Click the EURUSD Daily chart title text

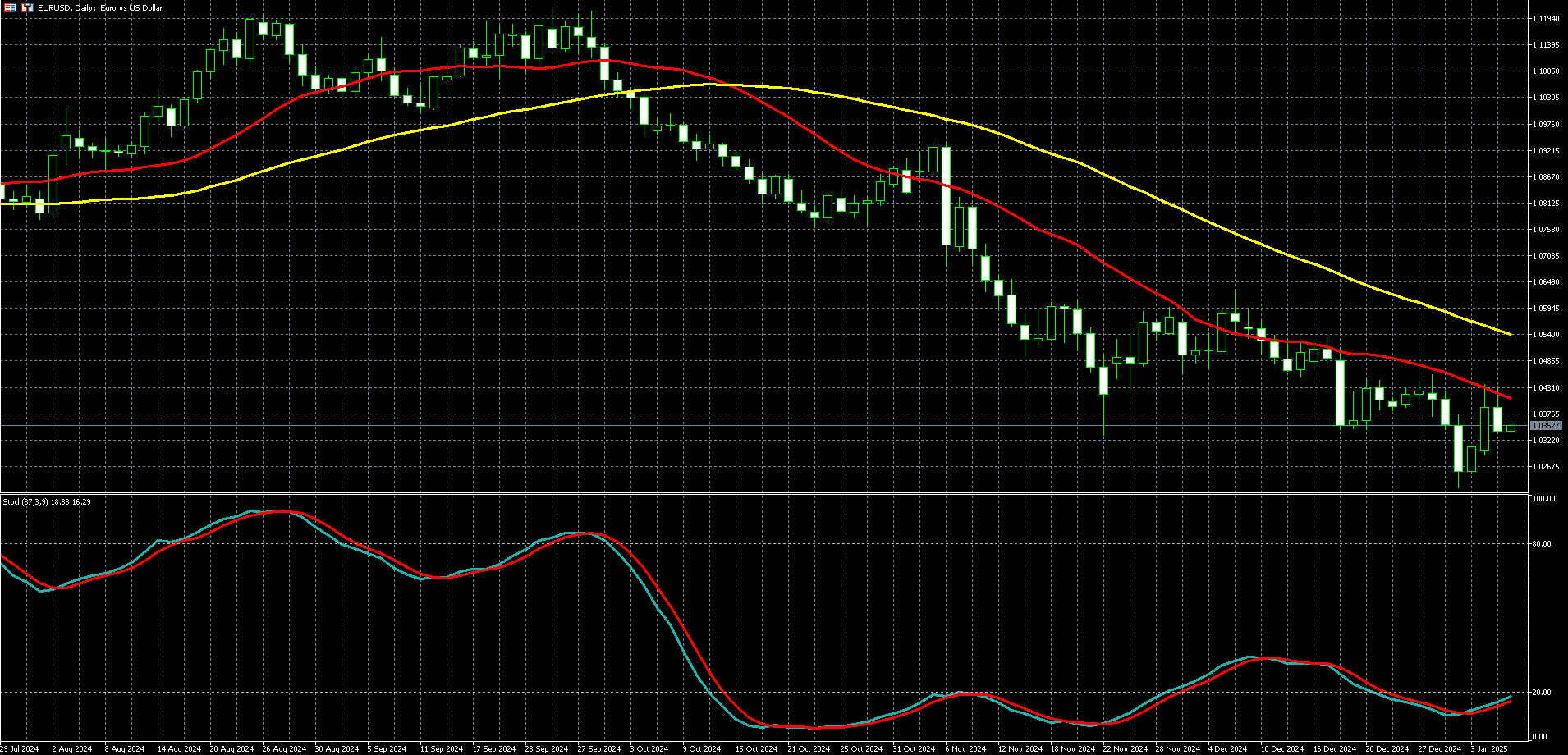click(100, 7)
